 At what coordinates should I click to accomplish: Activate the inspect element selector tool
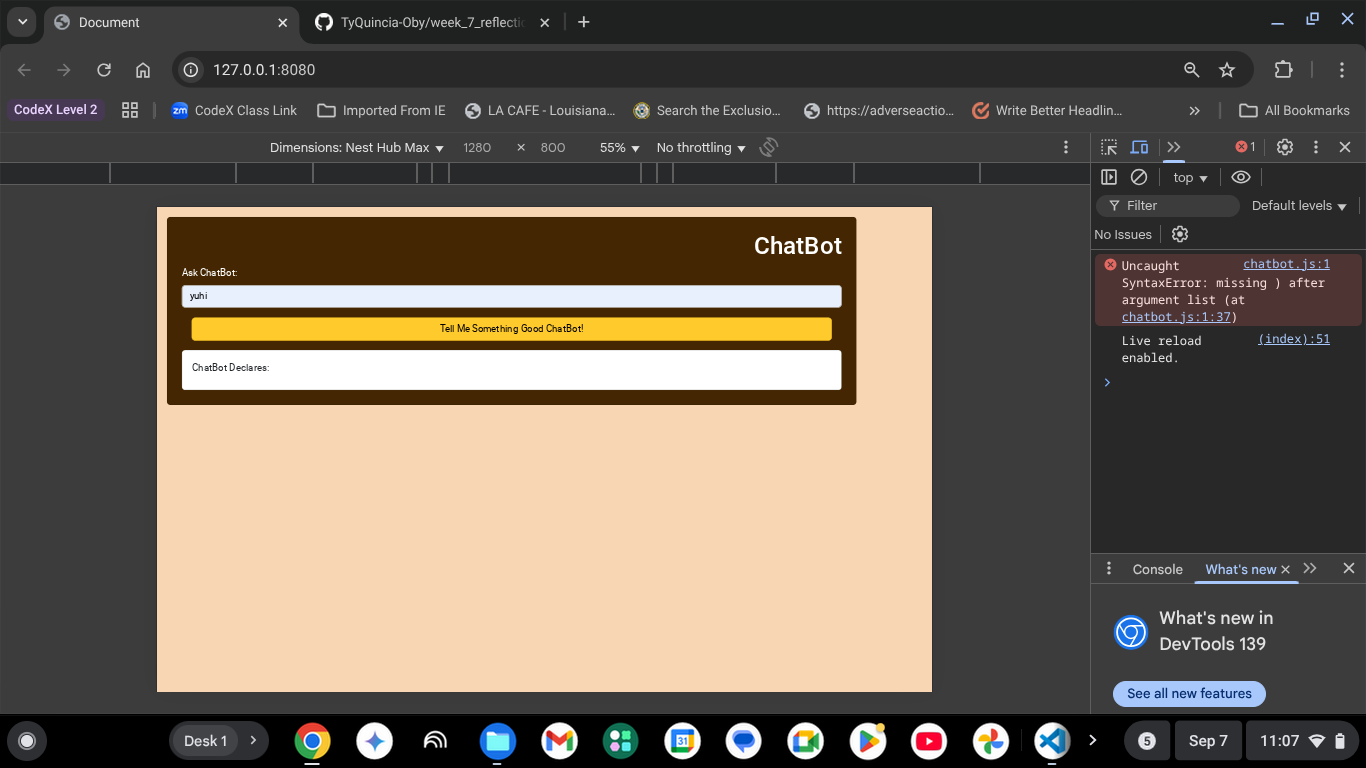click(1109, 147)
